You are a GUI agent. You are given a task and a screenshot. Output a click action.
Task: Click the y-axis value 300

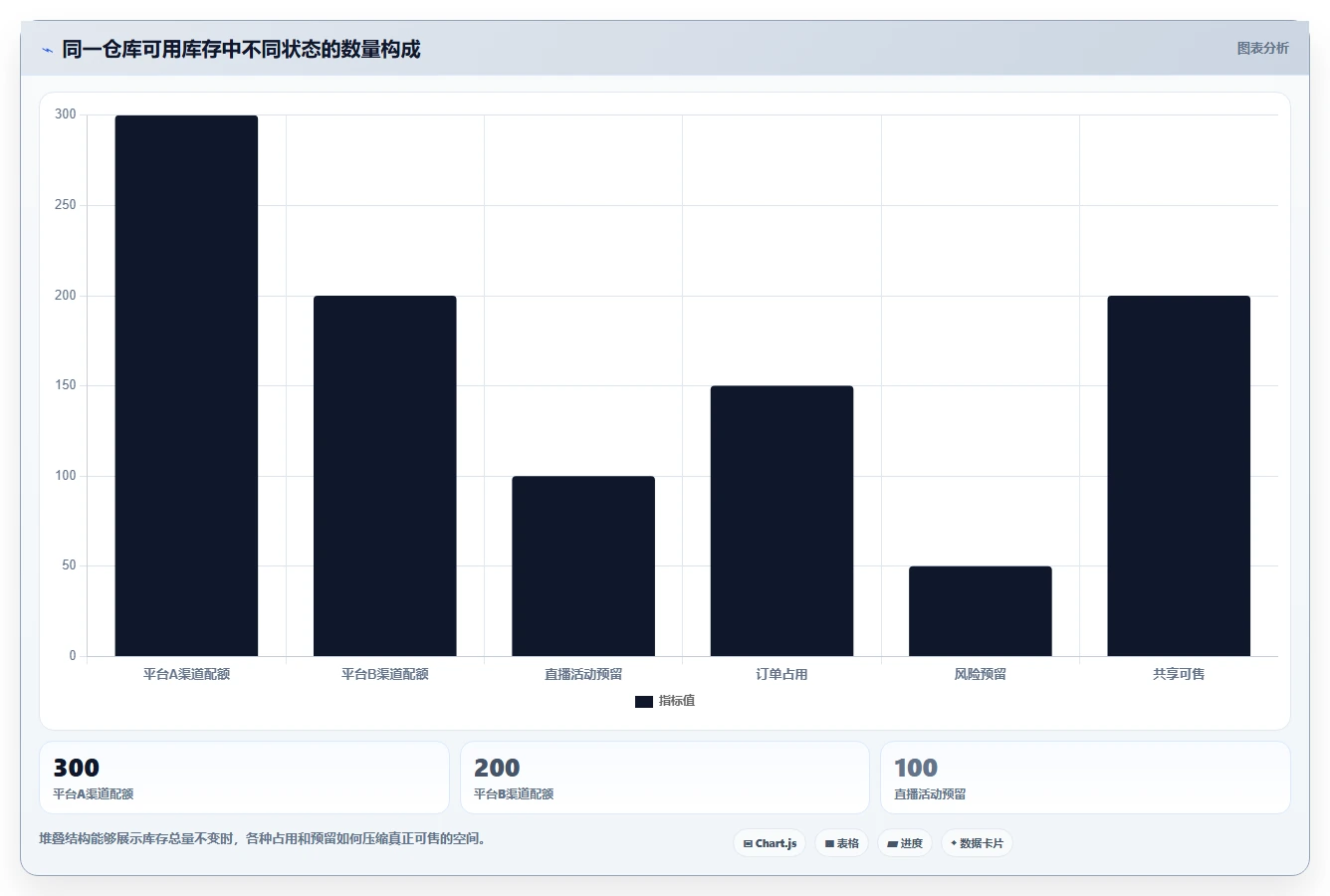(x=66, y=114)
